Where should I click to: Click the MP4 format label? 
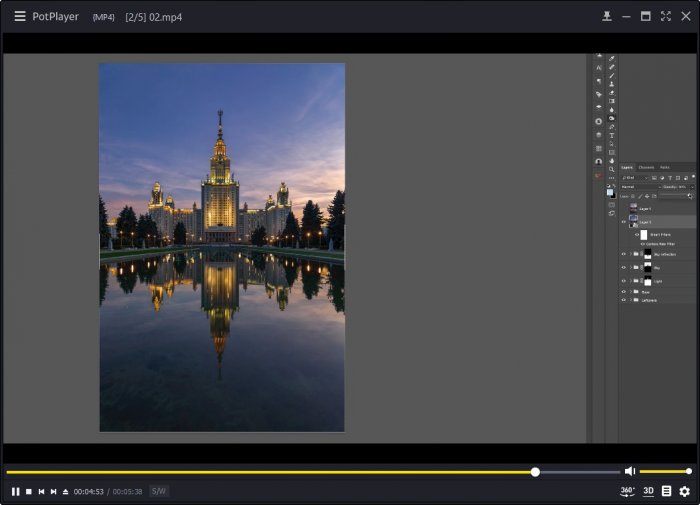[x=104, y=17]
